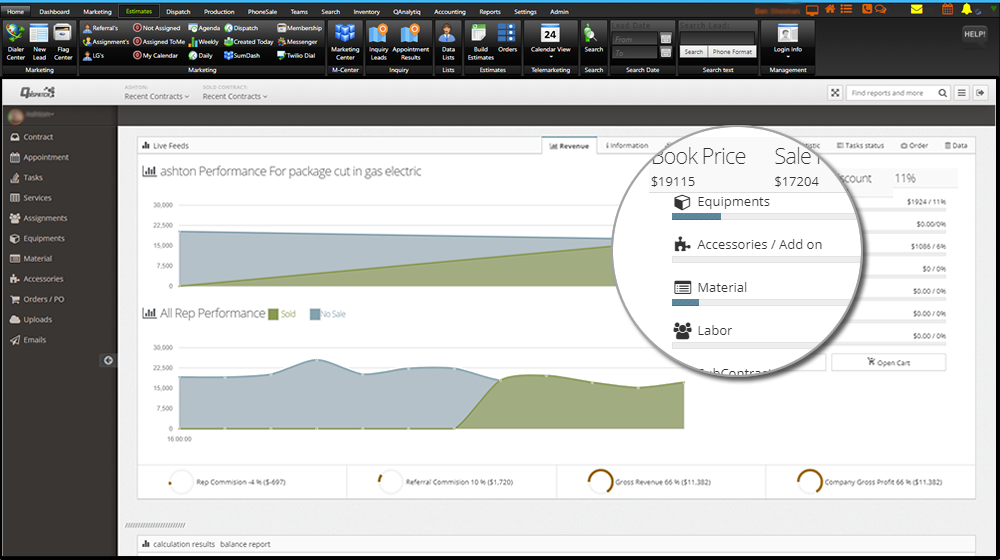Viewport: 1000px width, 560px height.
Task: Select the Tasks status tab
Action: pyautogui.click(x=860, y=145)
